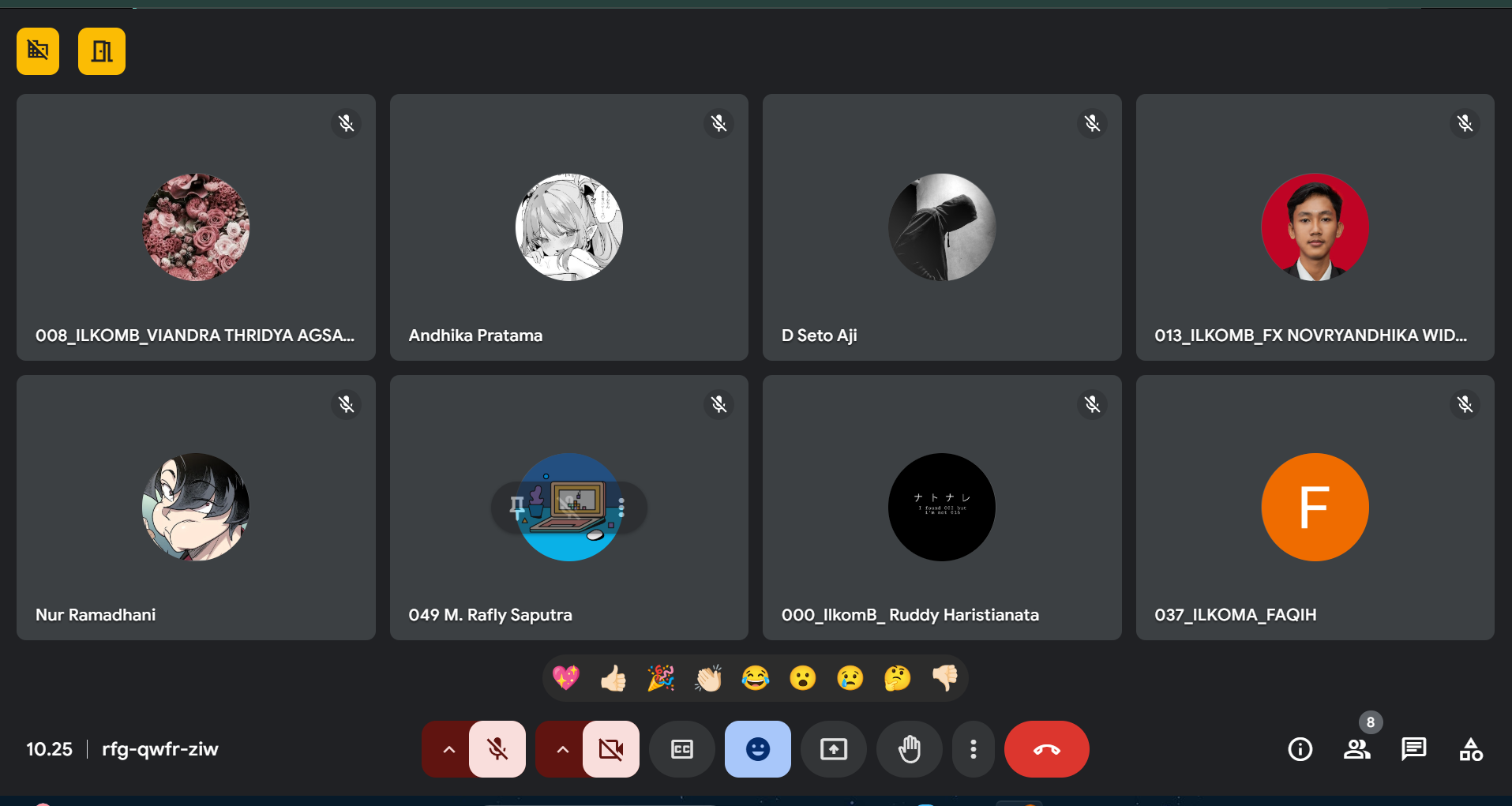Toggle the microphone on in bottom bar

[497, 749]
